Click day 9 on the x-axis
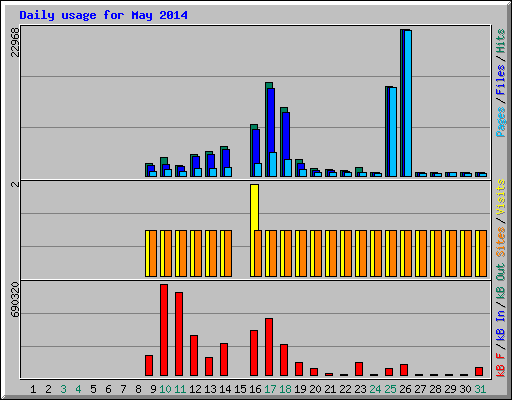The height and width of the screenshot is (400, 512). coord(153,389)
